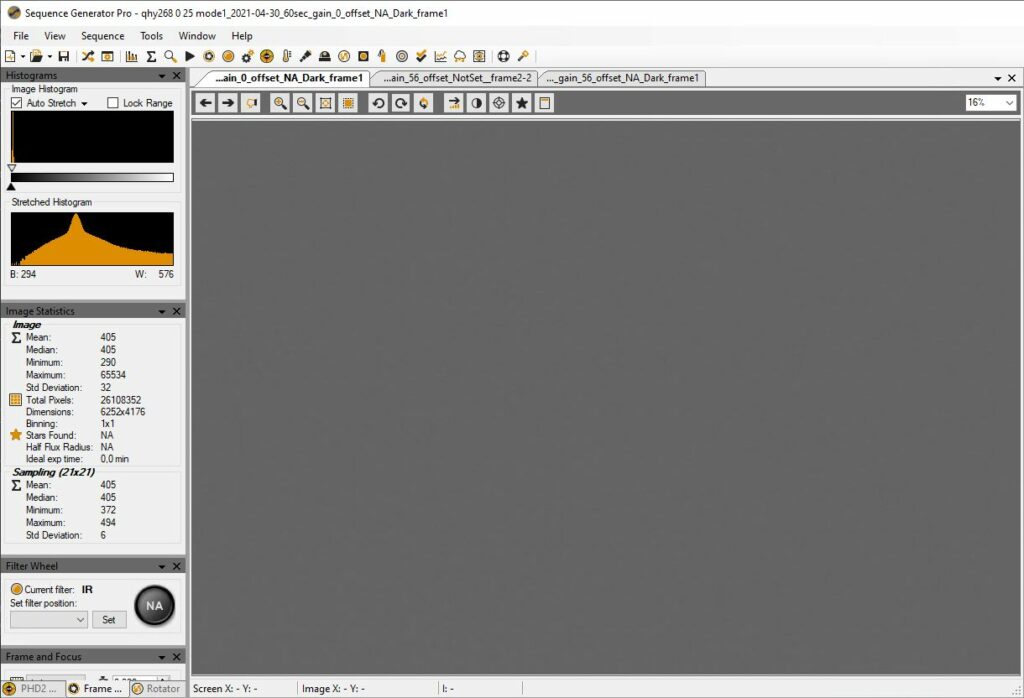Click the star detection icon
Image resolution: width=1024 pixels, height=698 pixels.
pyautogui.click(x=521, y=103)
